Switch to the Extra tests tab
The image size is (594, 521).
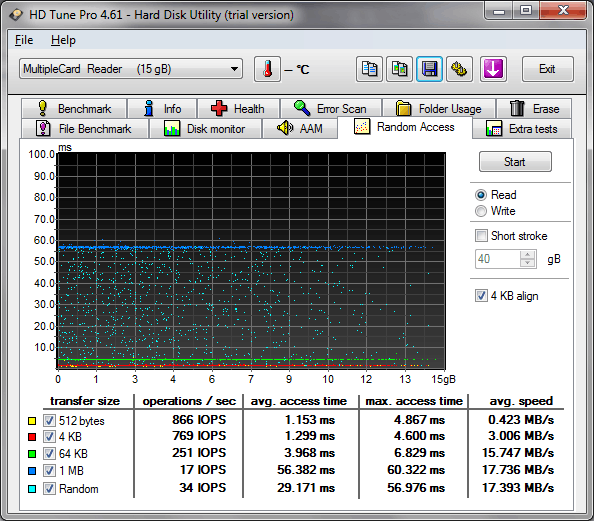[522, 129]
